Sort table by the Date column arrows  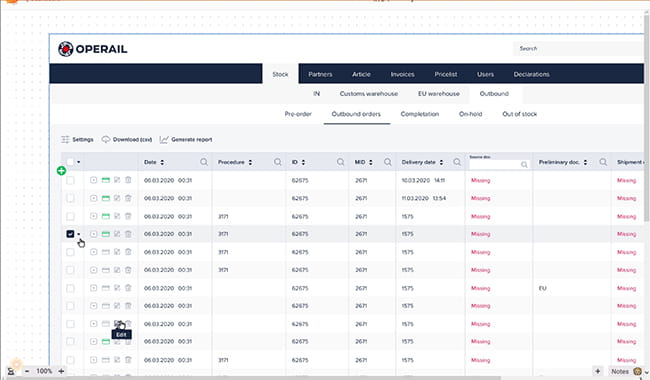point(162,162)
